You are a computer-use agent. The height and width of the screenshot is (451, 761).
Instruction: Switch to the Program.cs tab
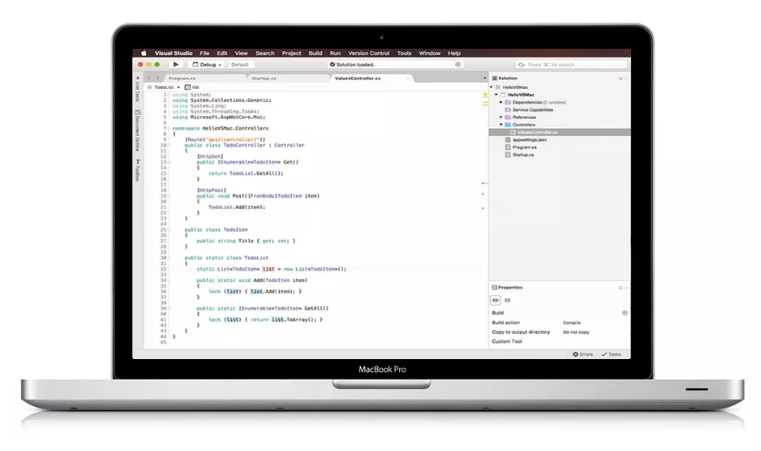click(204, 78)
